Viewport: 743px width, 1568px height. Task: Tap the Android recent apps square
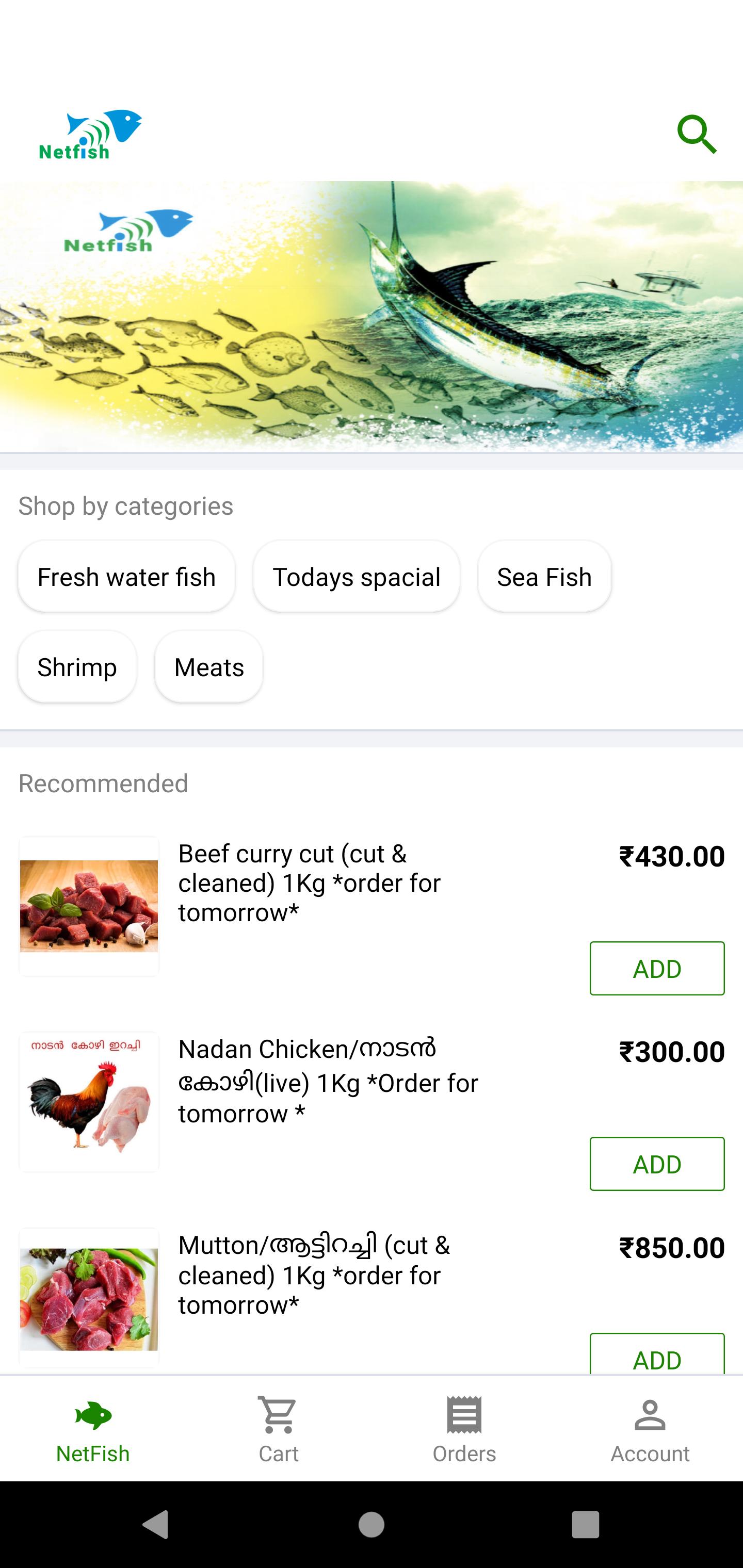point(586,1525)
